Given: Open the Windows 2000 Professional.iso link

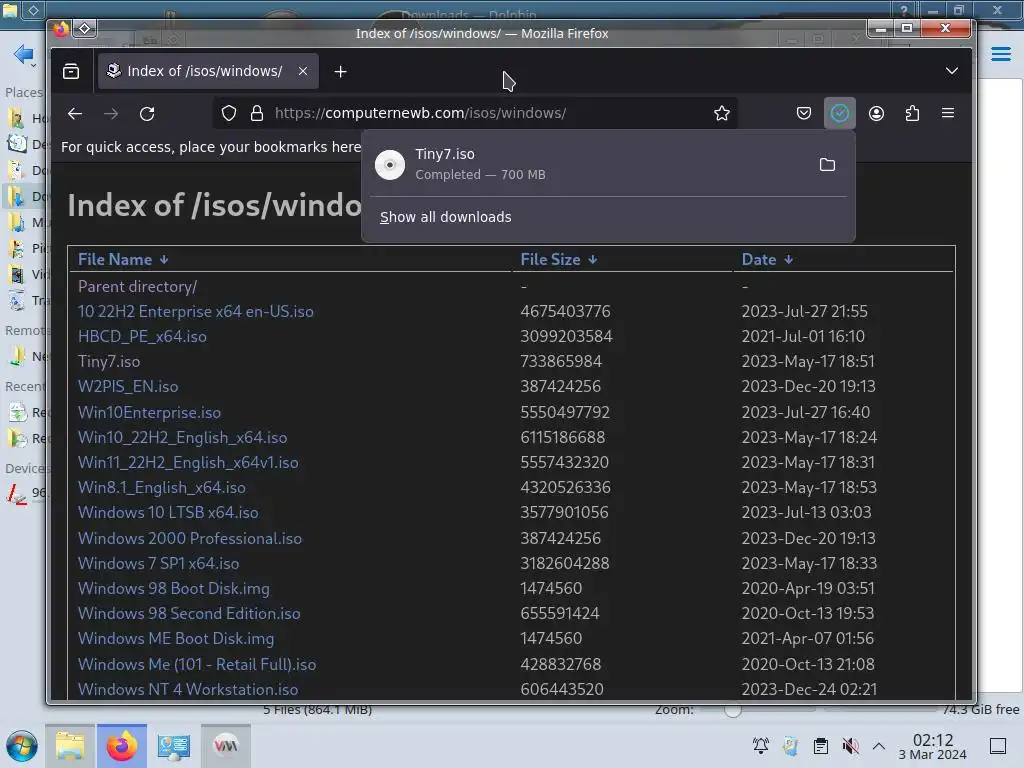Looking at the screenshot, I should click(x=189, y=538).
